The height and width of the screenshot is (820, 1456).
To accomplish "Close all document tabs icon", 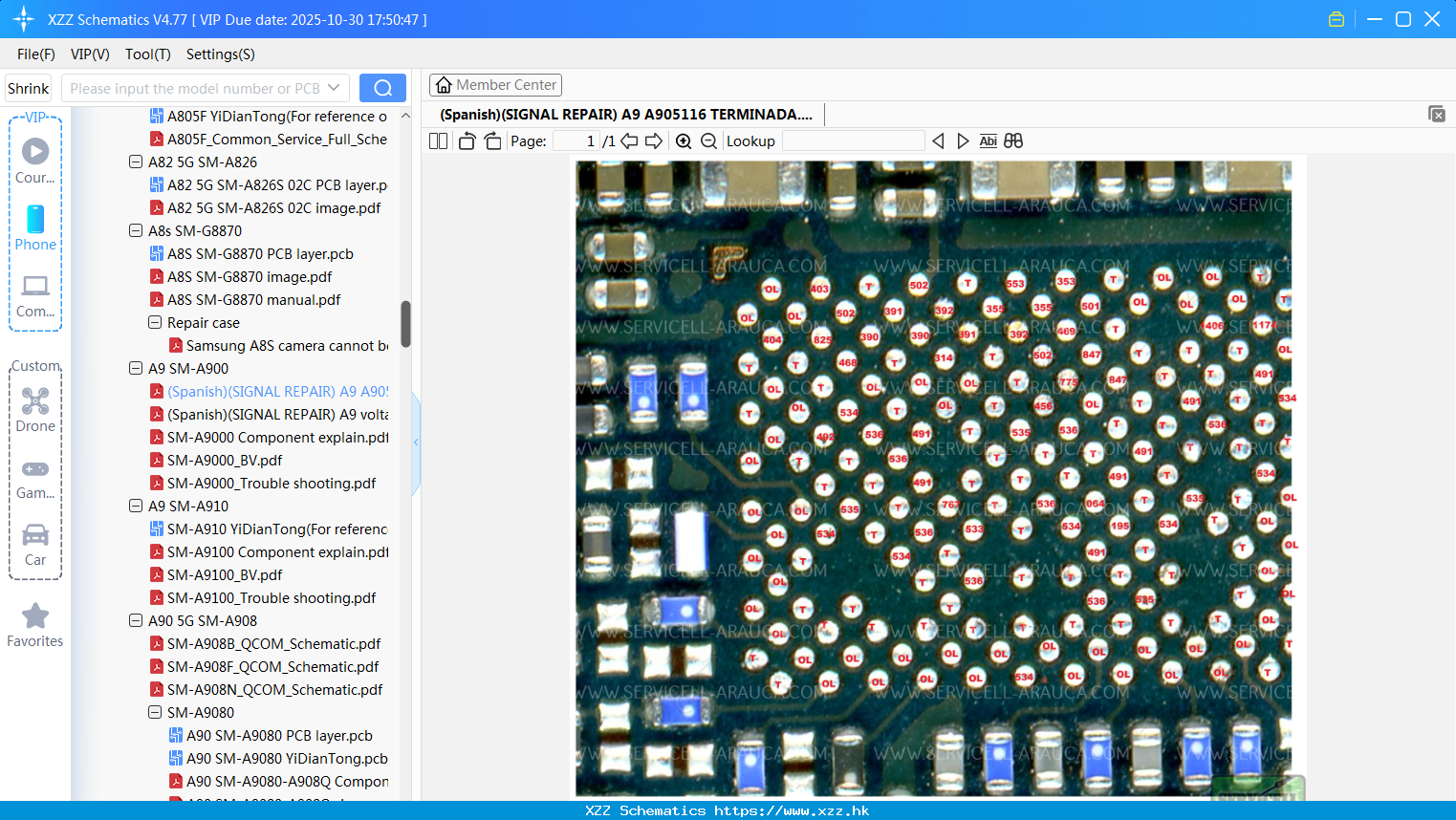I will pos(1437,114).
